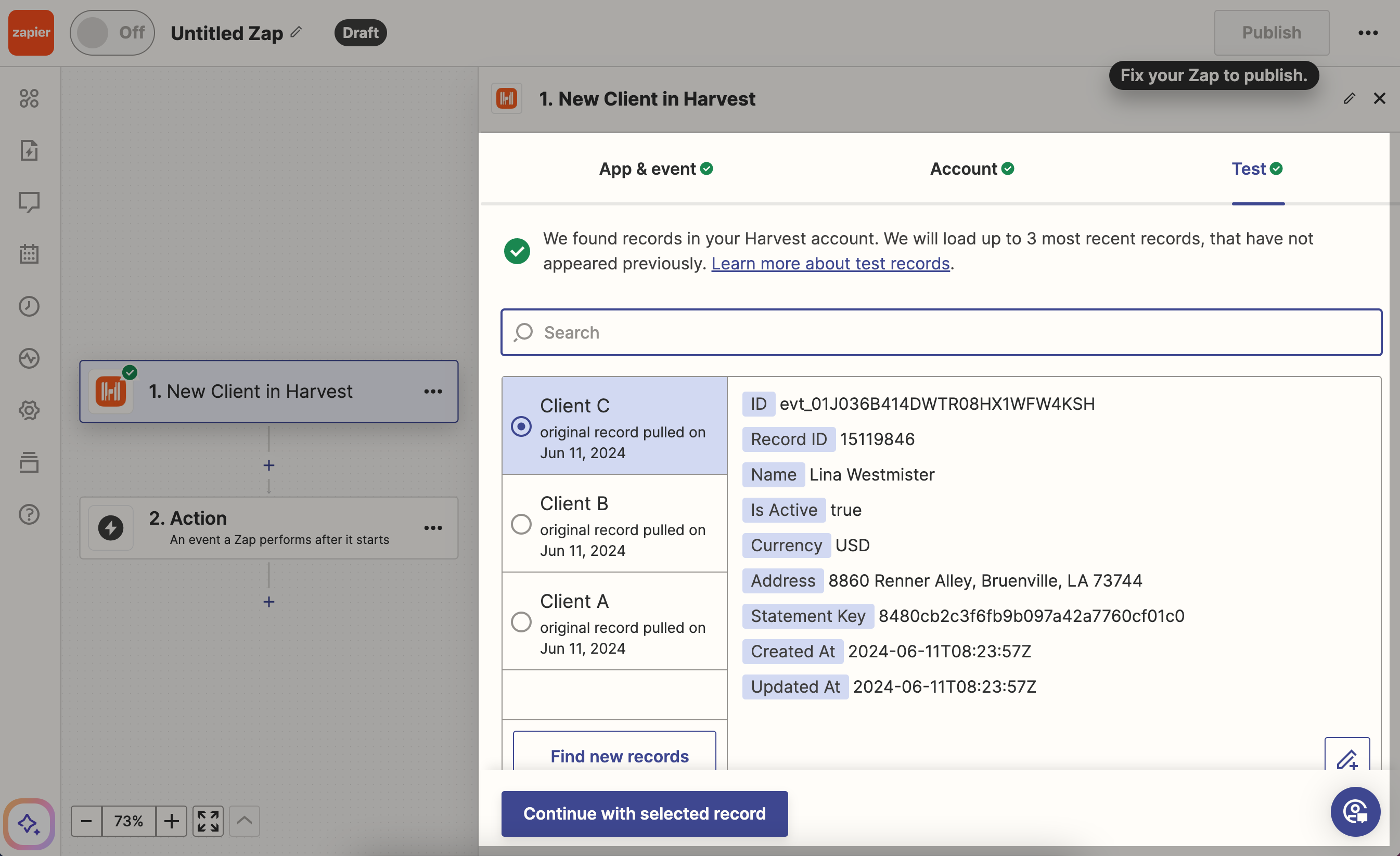
Task: Toggle the Zap On/Off switch
Action: [x=112, y=32]
